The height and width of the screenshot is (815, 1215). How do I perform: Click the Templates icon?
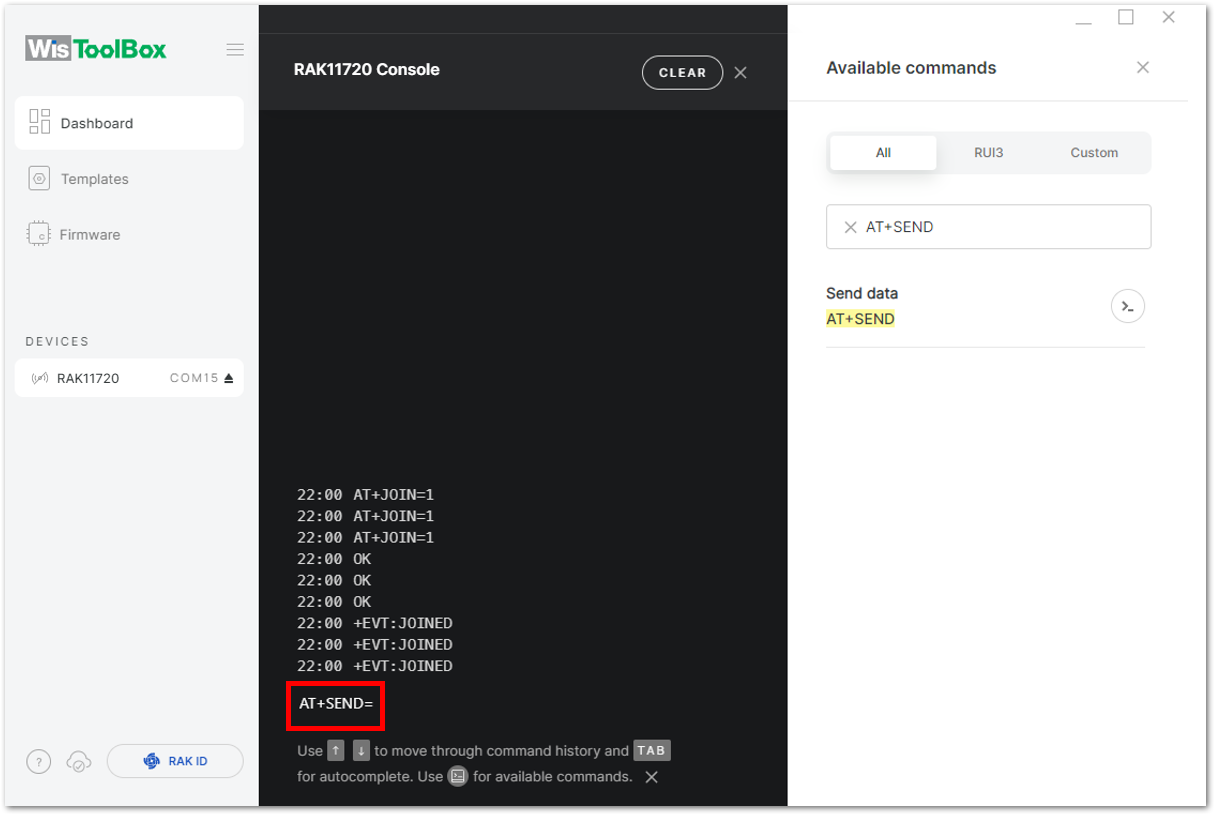[x=39, y=179]
